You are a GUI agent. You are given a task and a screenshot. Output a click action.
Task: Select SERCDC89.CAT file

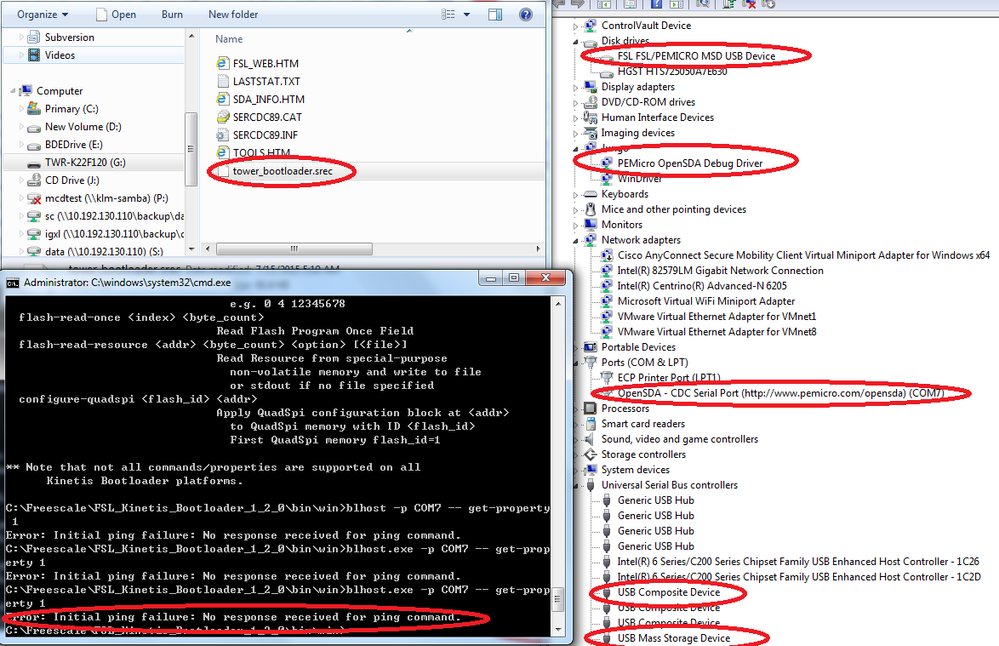pyautogui.click(x=267, y=117)
